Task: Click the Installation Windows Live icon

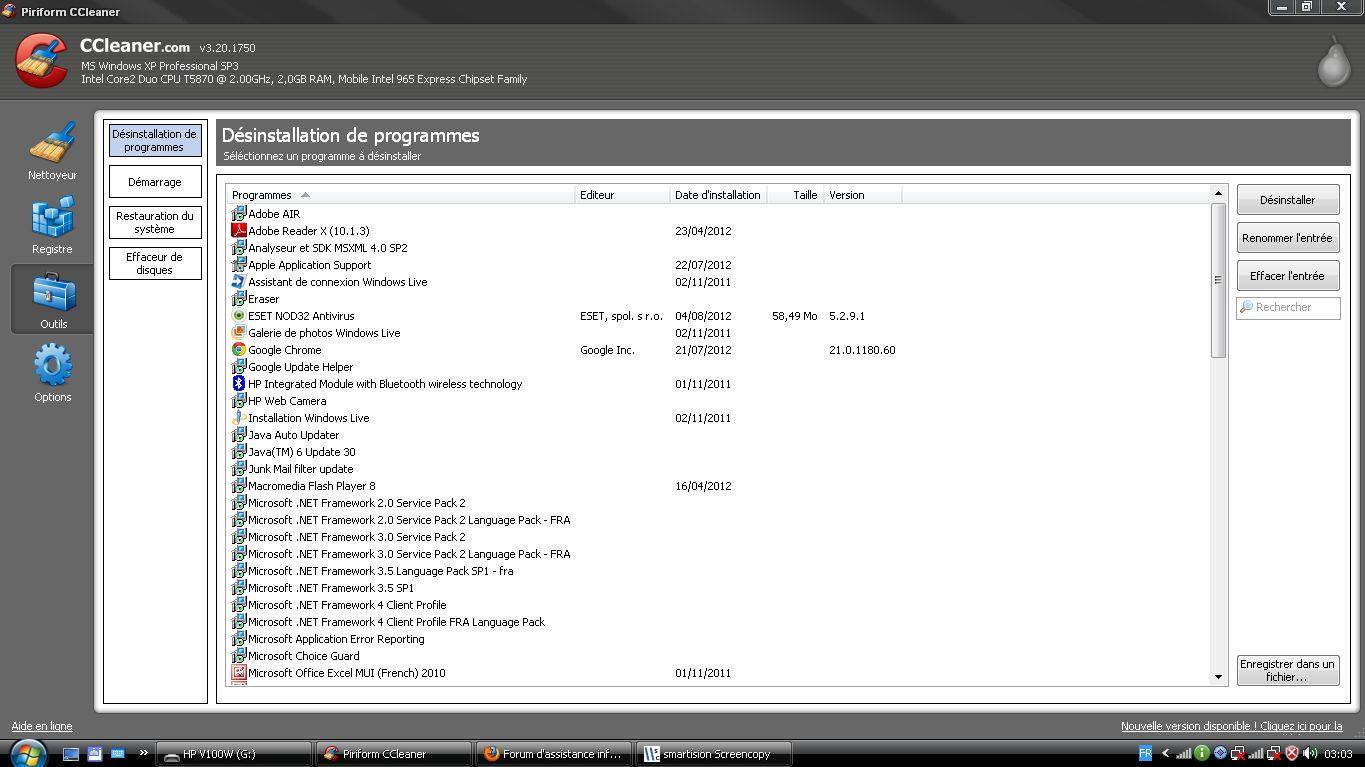Action: 238,418
